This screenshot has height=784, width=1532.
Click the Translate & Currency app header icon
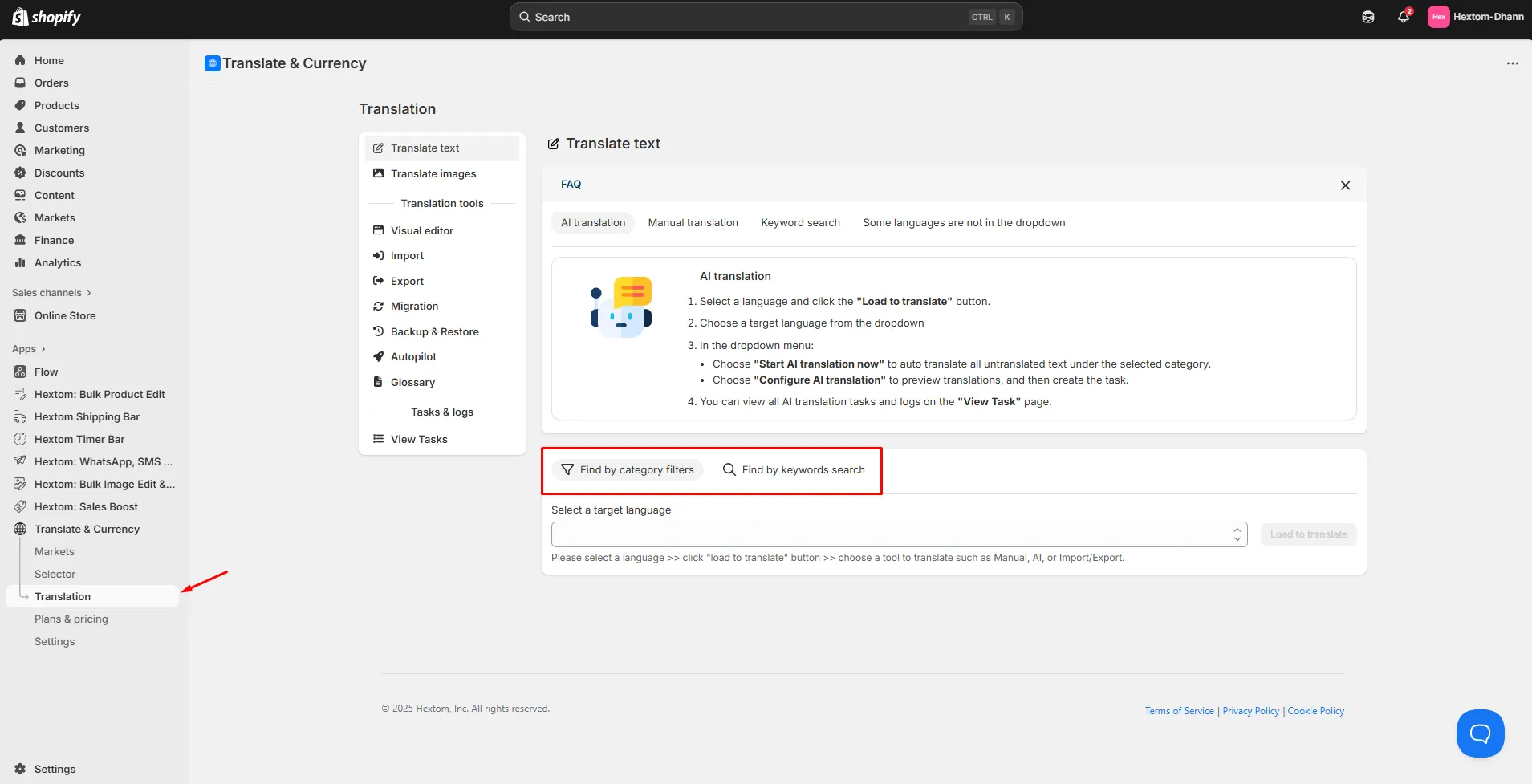(x=212, y=63)
